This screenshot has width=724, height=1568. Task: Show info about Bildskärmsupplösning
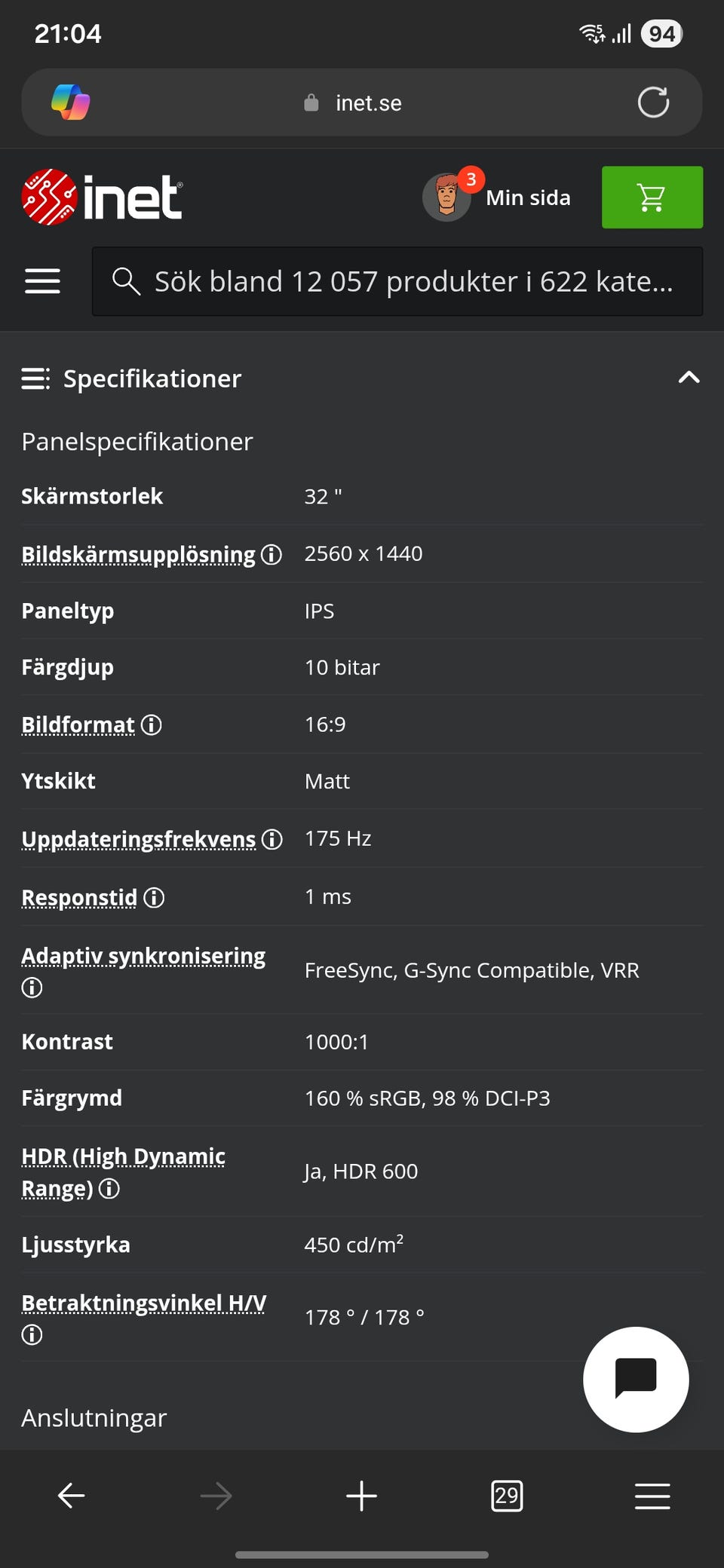point(271,555)
